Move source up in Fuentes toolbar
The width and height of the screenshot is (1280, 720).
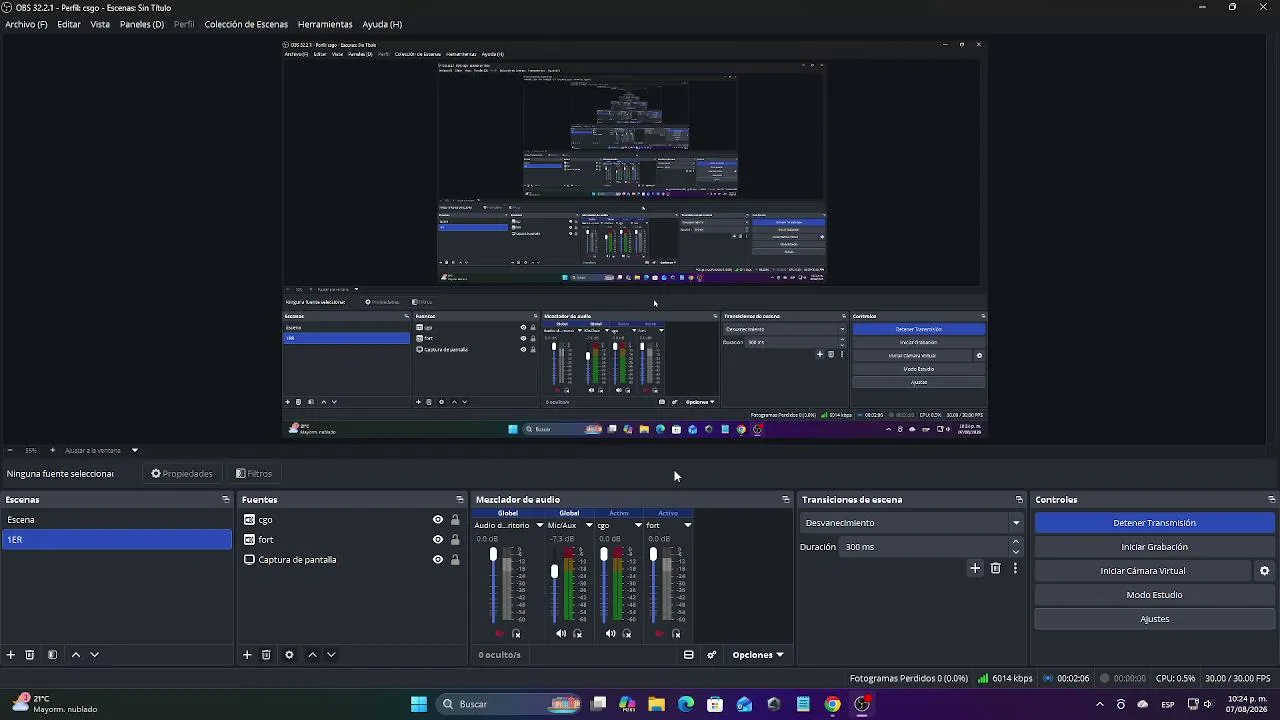312,655
